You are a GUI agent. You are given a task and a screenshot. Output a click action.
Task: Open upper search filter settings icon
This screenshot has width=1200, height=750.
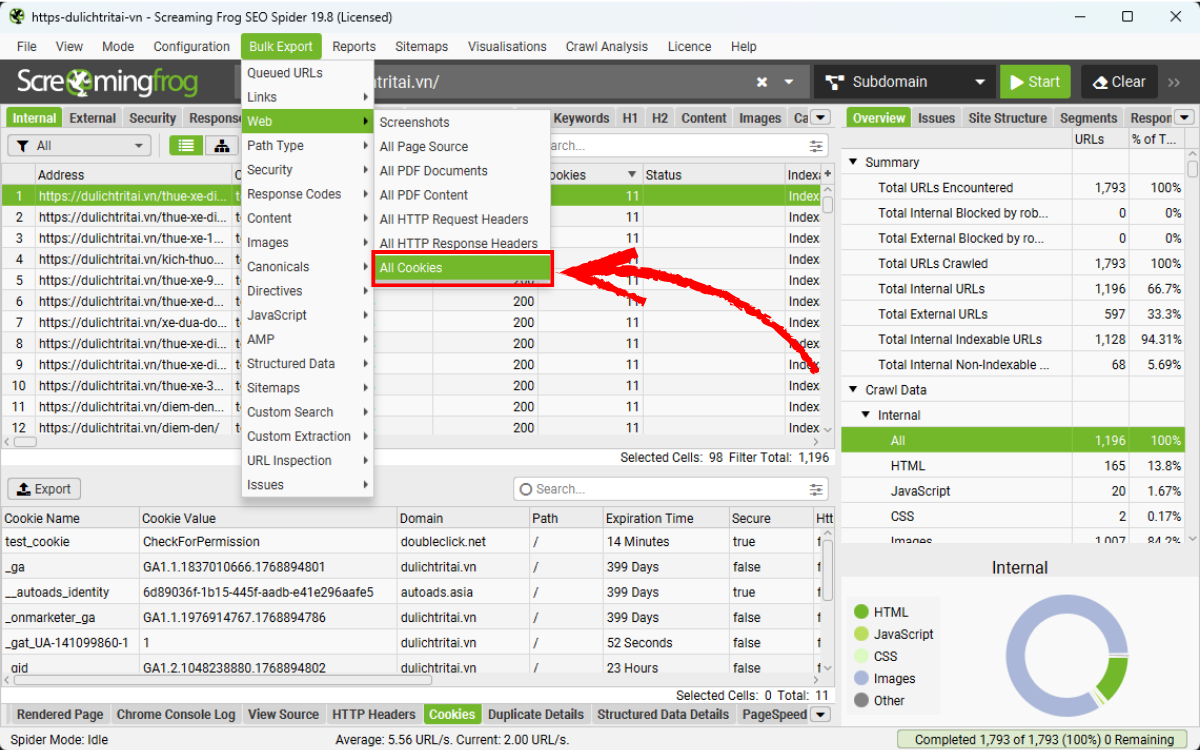pos(818,146)
